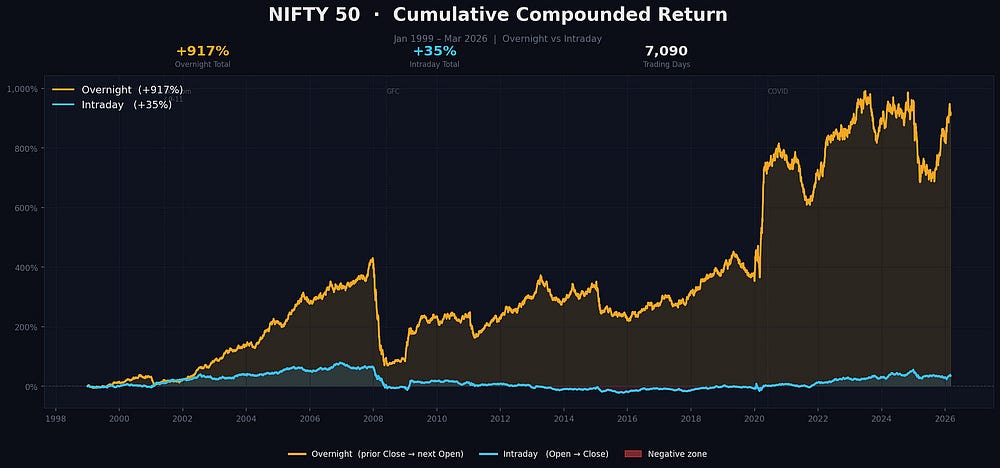Click the '2022' x-axis label
The width and height of the screenshot is (1000, 468).
818,419
